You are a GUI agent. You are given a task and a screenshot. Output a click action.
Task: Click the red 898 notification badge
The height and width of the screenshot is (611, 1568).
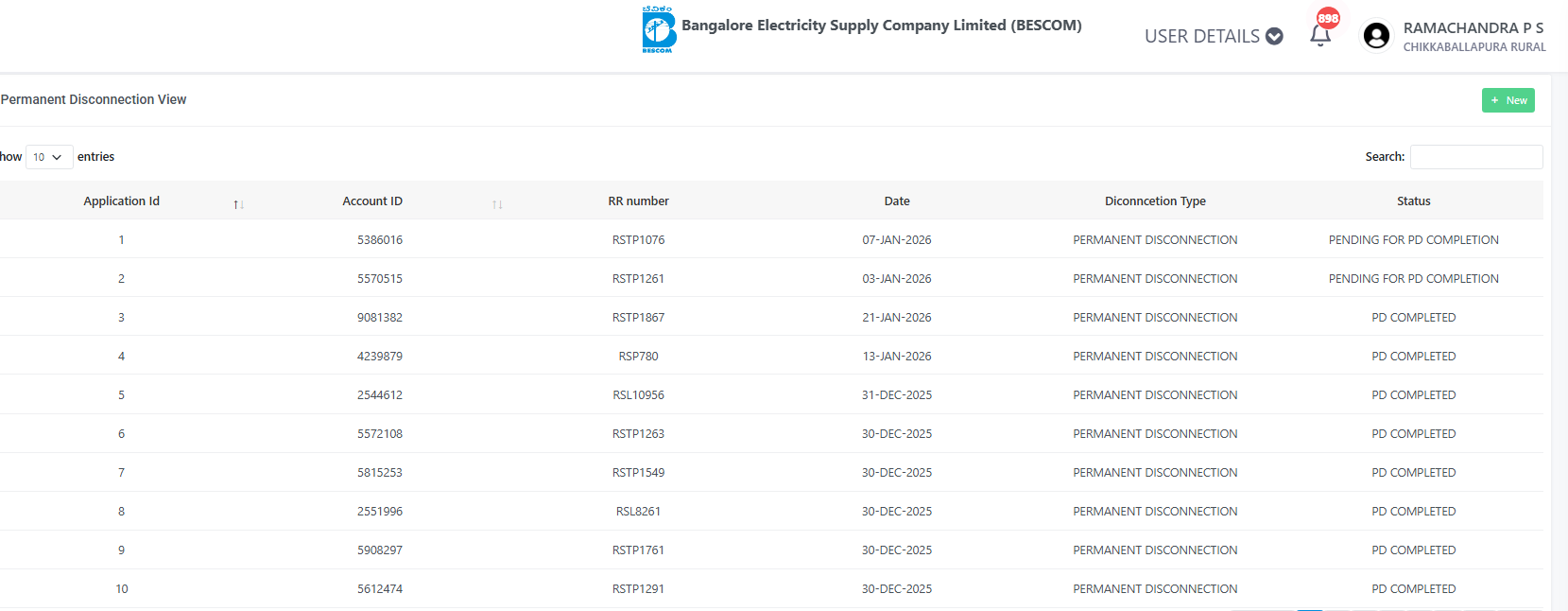pyautogui.click(x=1328, y=18)
